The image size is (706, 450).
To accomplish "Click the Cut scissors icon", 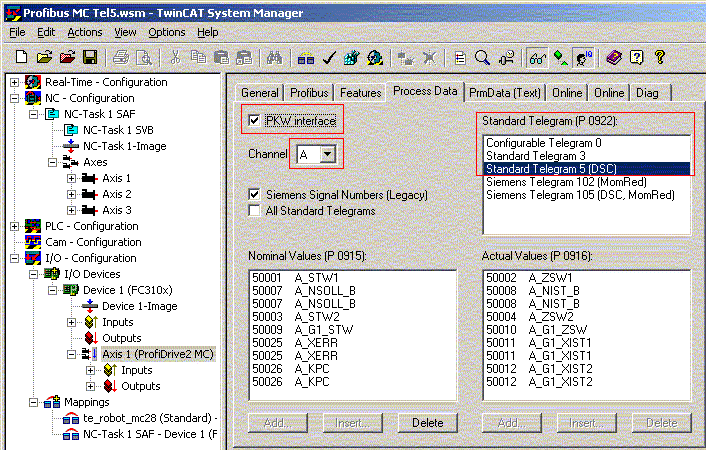I will 175,57.
